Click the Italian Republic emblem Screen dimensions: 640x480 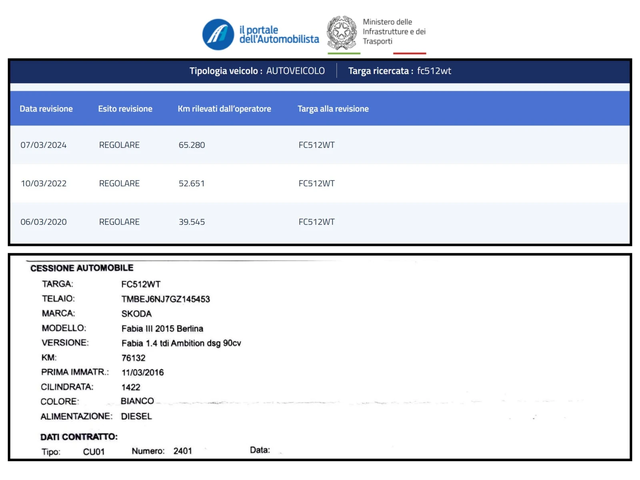[x=342, y=33]
